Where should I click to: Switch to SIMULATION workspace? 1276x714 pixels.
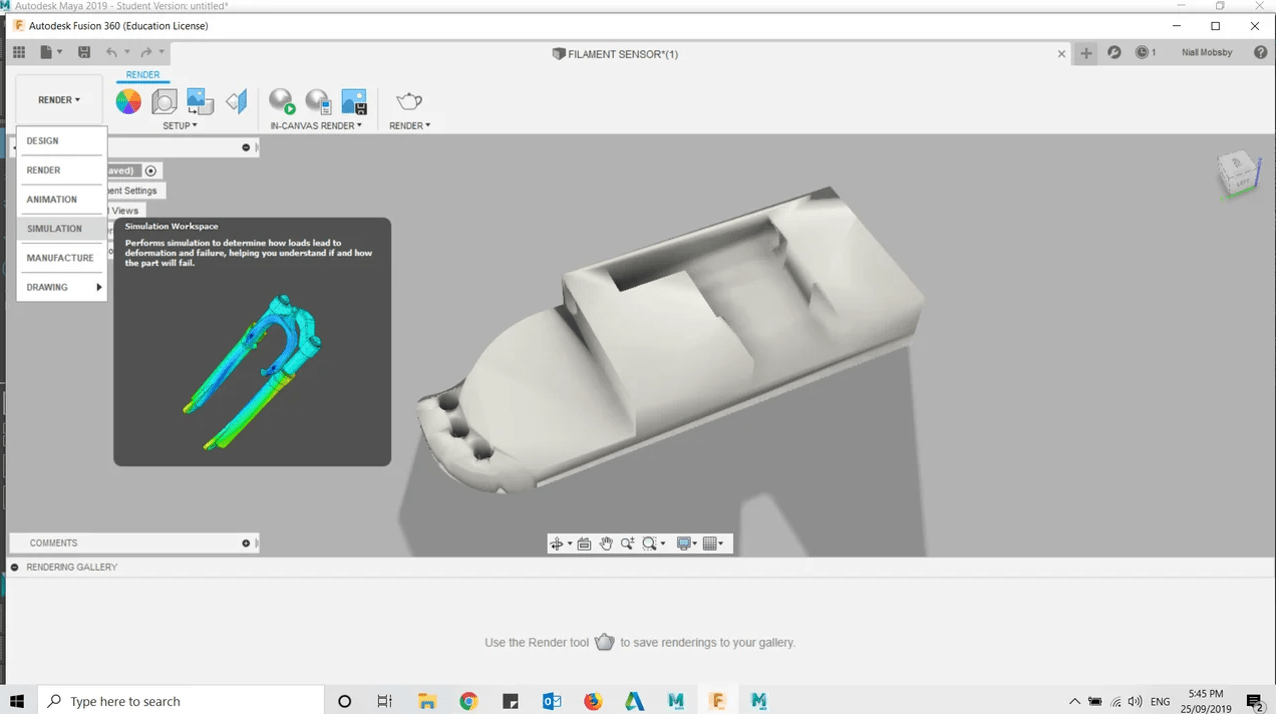[61, 229]
